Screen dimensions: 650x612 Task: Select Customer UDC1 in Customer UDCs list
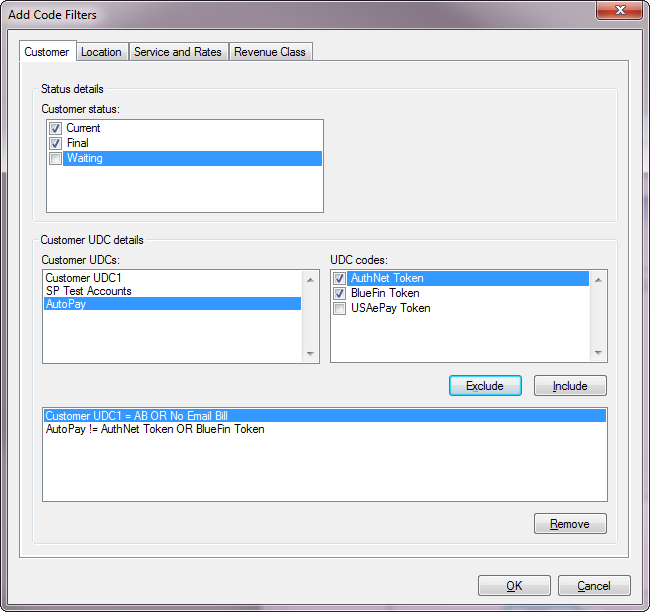[172, 277]
